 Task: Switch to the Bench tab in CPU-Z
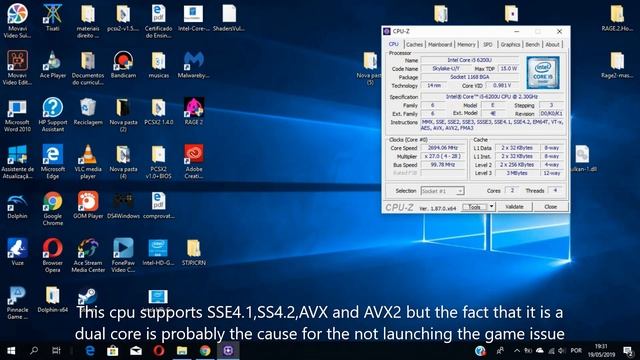pyautogui.click(x=532, y=44)
